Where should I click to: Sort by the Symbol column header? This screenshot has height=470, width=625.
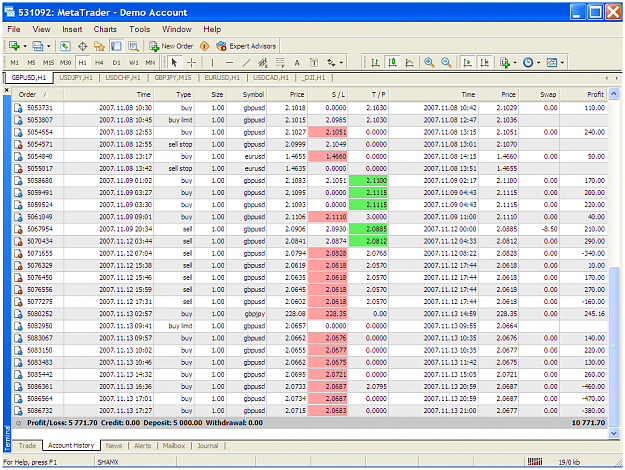coord(247,94)
